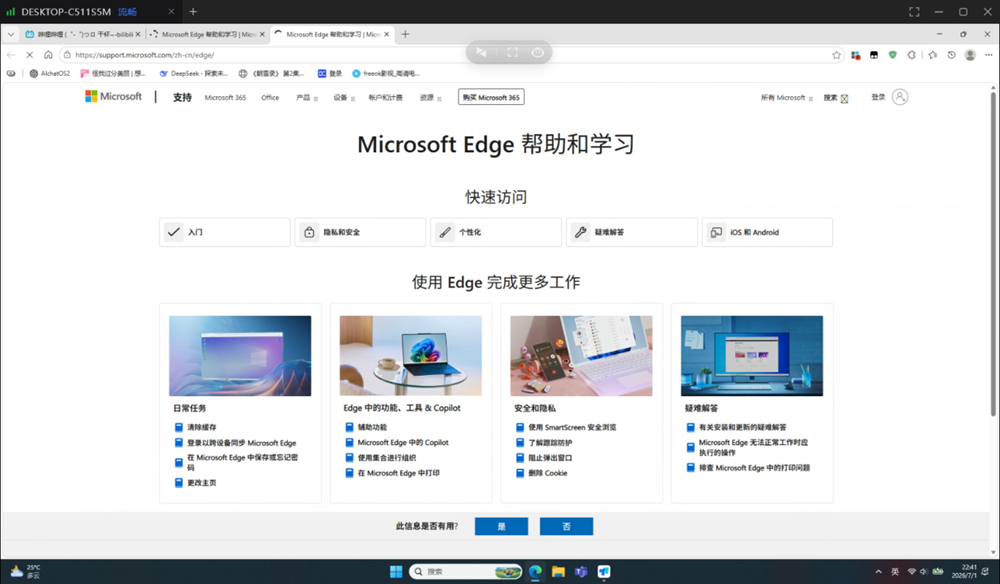The width and height of the screenshot is (1000, 584).
Task: Click the page vertical scrollbar
Action: pos(993,255)
